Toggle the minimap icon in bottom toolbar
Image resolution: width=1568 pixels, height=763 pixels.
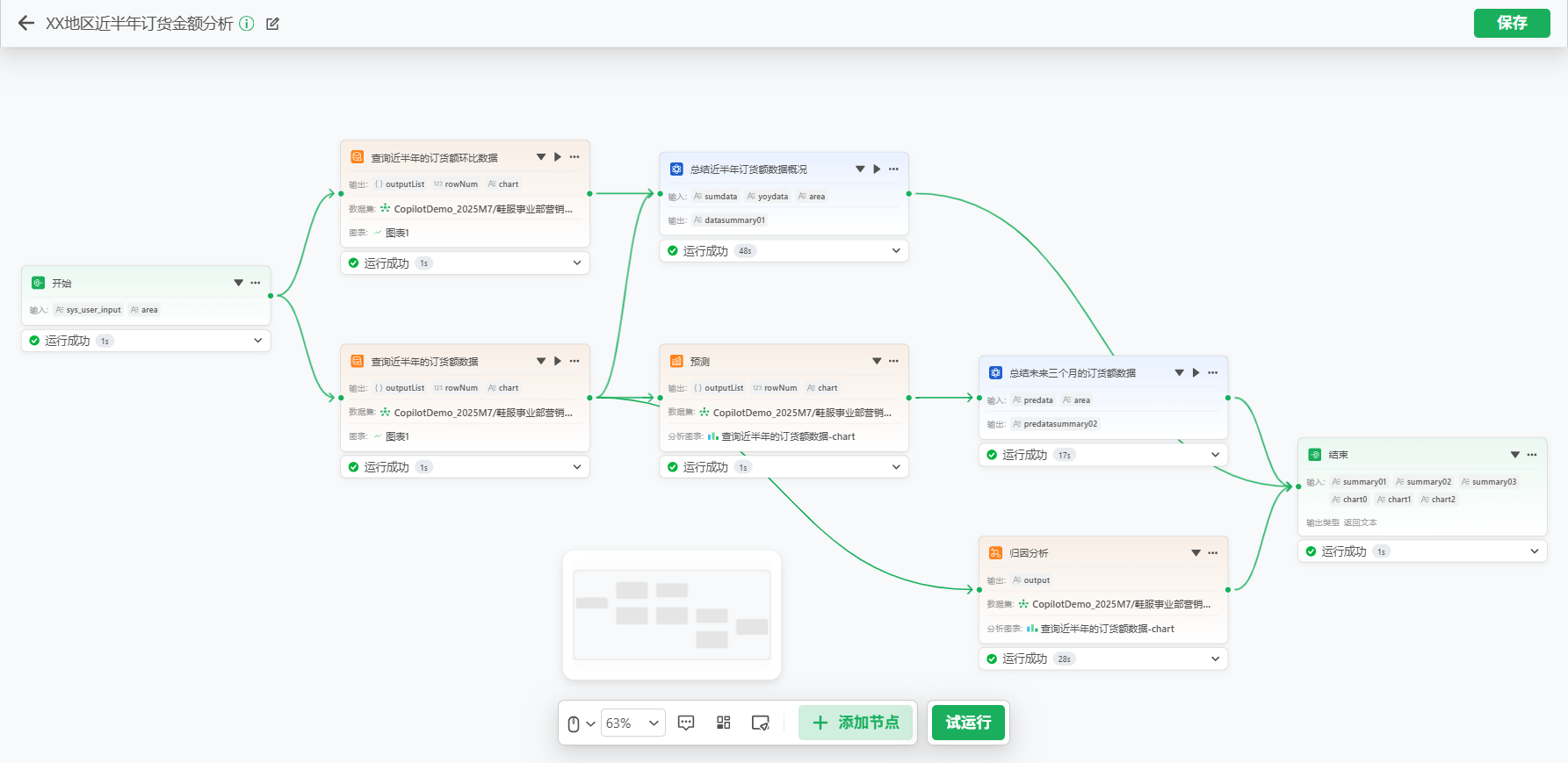click(760, 723)
